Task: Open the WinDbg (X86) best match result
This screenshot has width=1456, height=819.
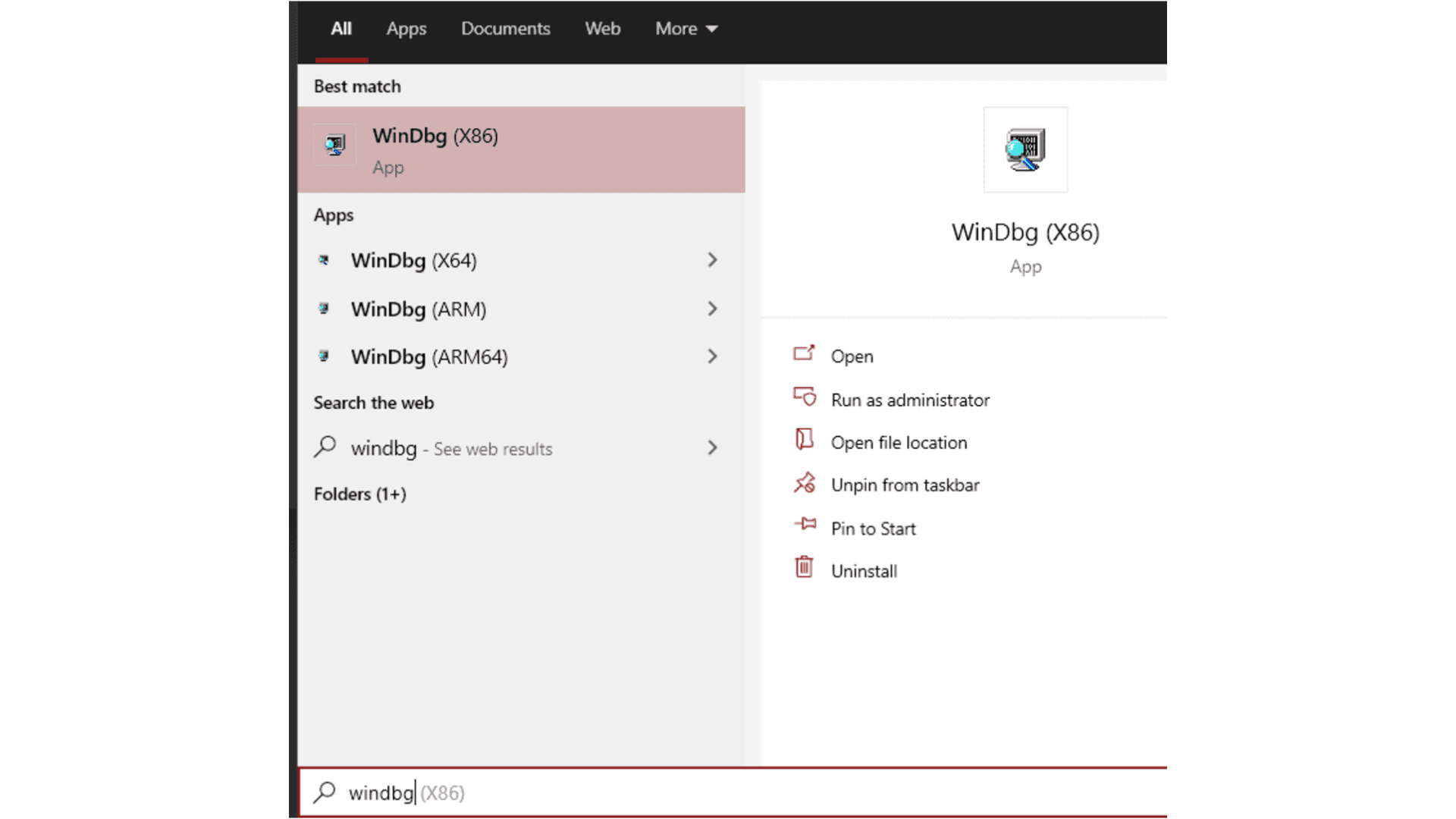Action: (x=522, y=149)
